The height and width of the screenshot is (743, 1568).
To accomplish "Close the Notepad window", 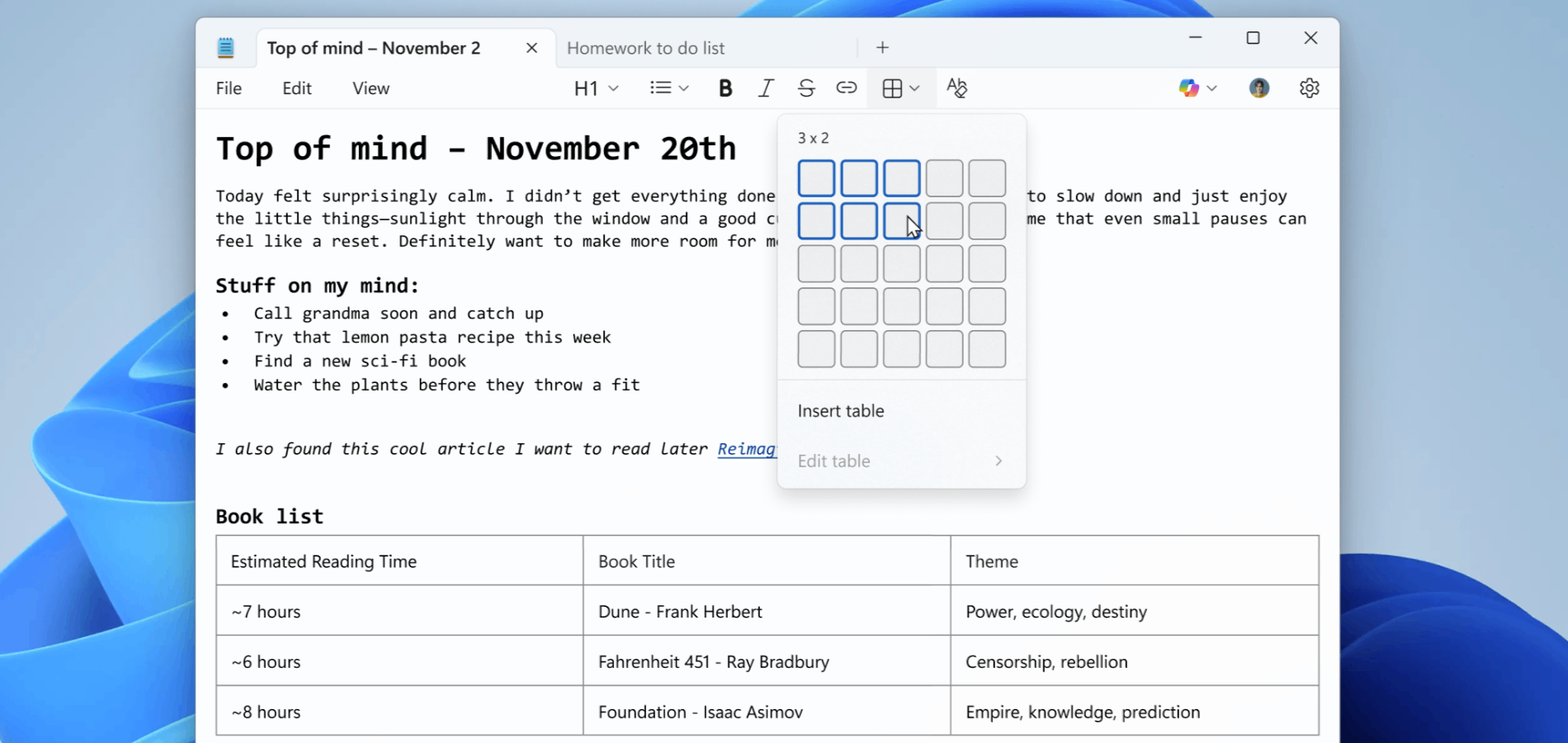I will click(x=1311, y=38).
